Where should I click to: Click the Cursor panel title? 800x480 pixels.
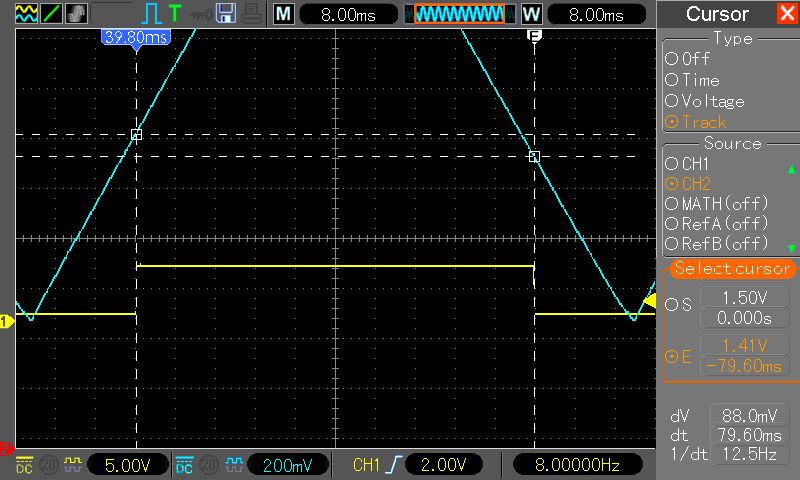click(x=717, y=14)
